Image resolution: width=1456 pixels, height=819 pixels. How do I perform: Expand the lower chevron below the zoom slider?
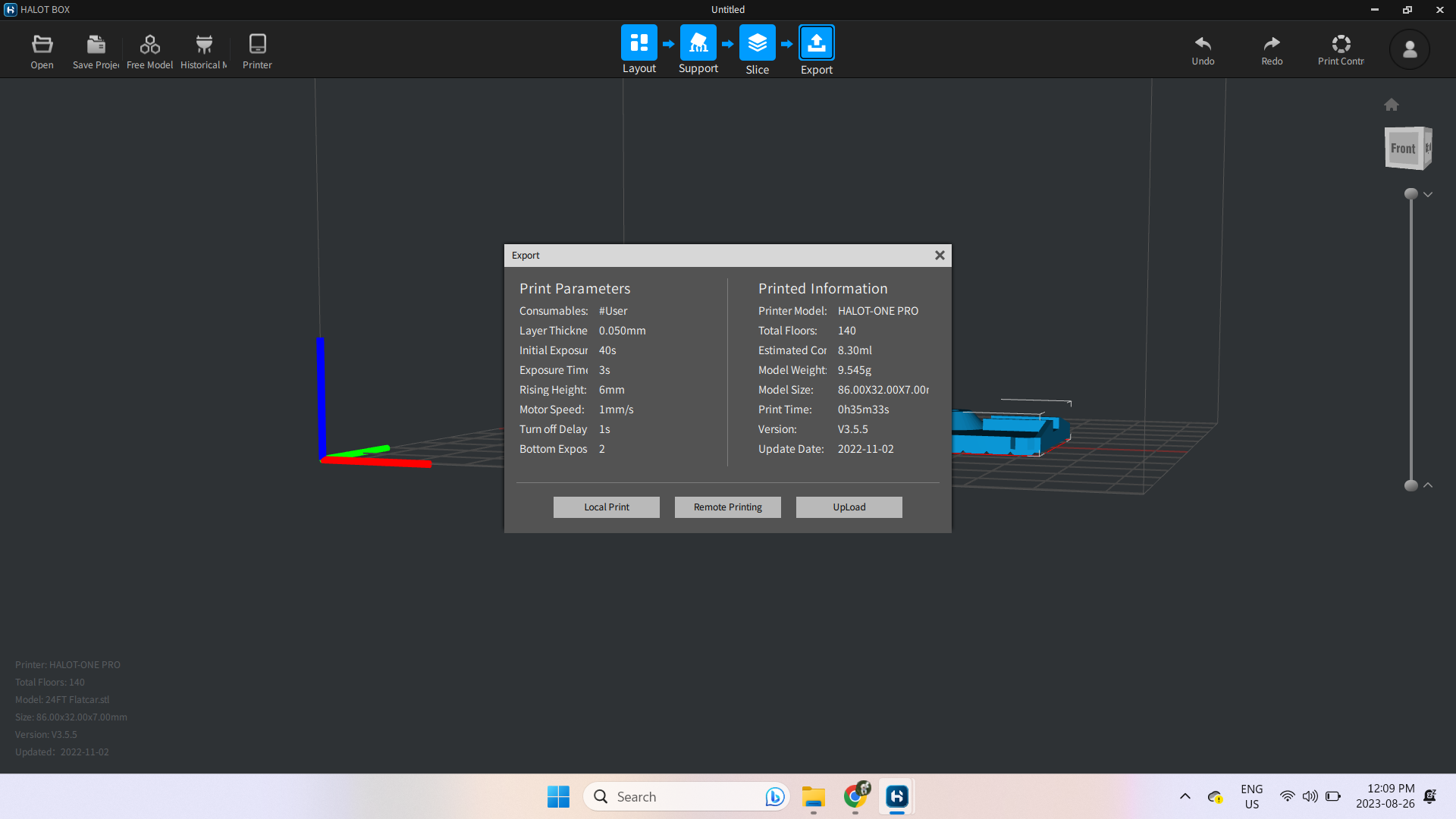point(1428,485)
